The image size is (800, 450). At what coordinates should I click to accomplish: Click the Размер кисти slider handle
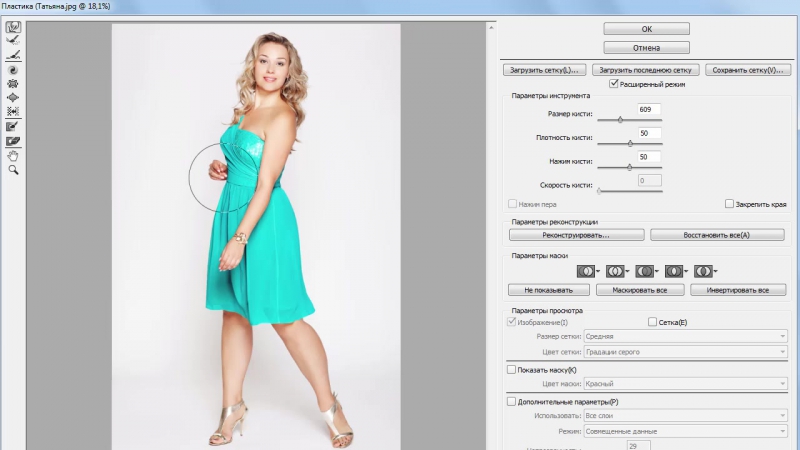click(x=620, y=120)
